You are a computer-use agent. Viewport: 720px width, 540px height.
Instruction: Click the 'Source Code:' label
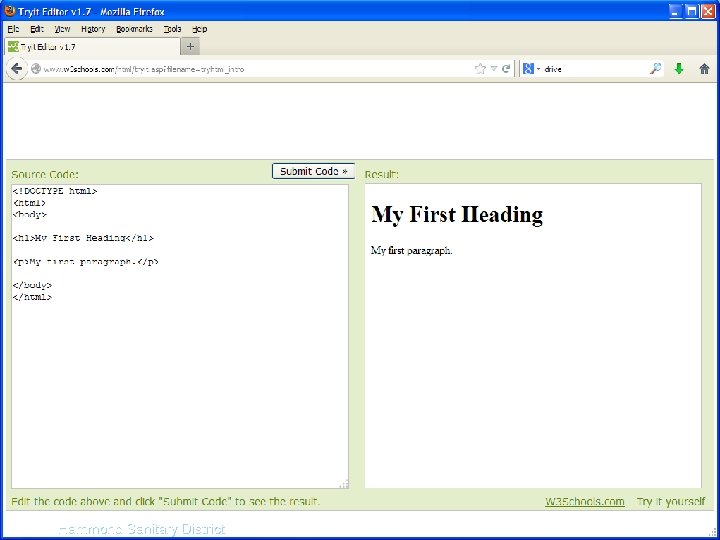pyautogui.click(x=45, y=174)
